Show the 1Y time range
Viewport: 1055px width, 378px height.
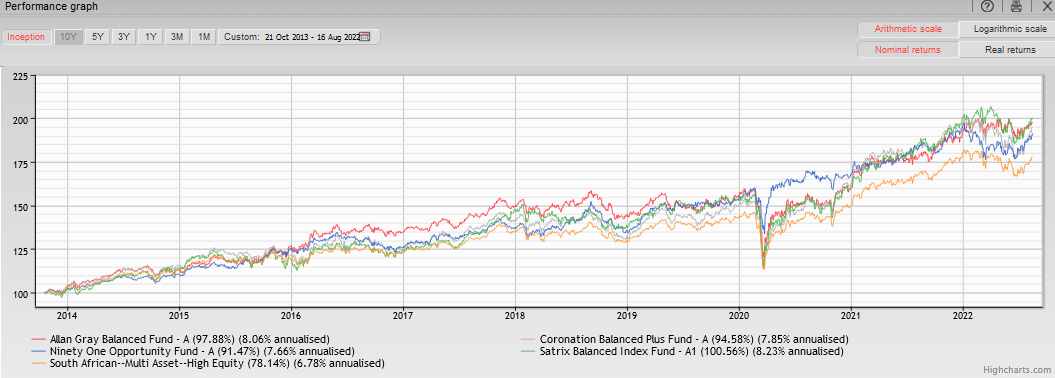(x=151, y=37)
